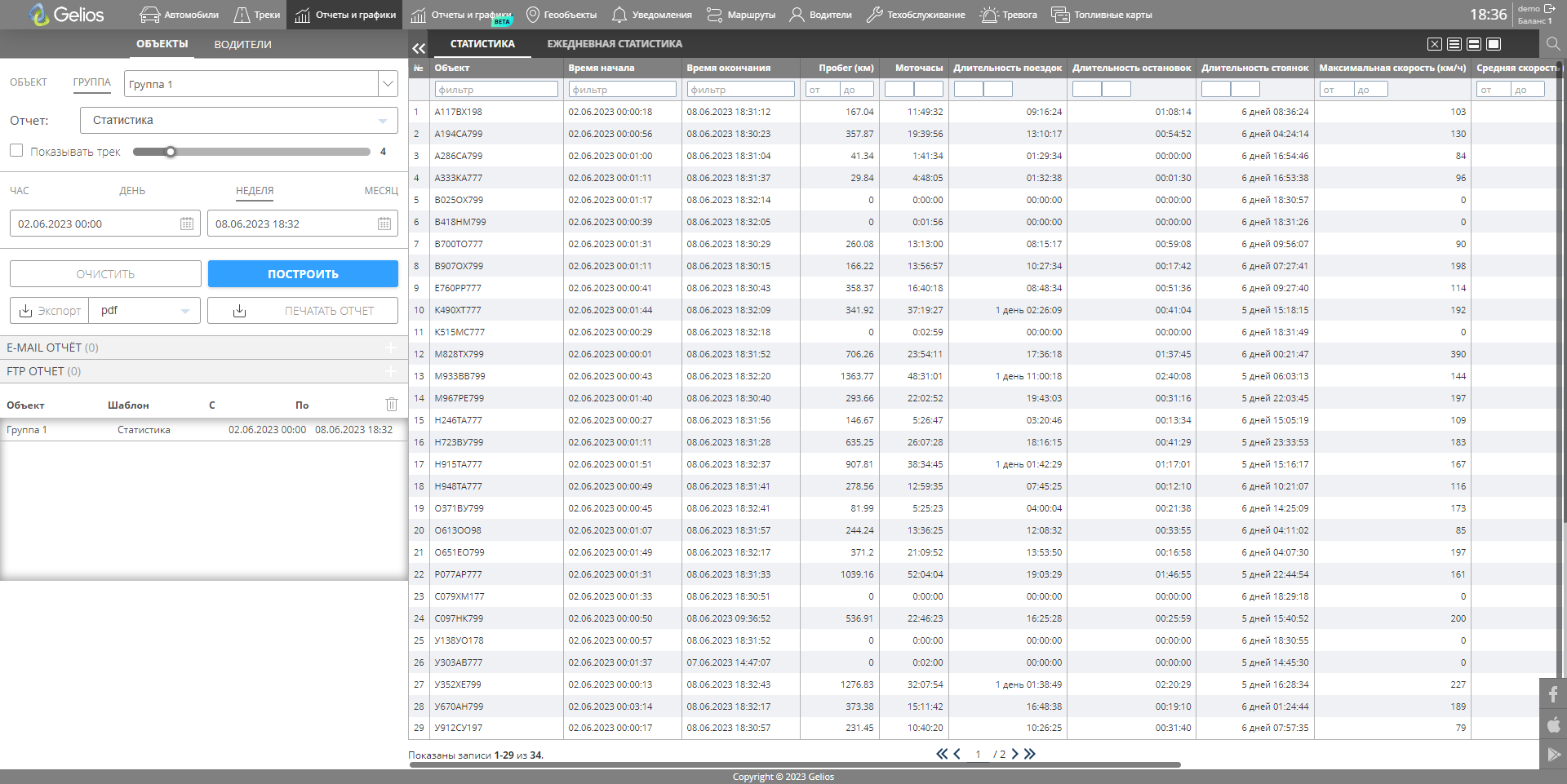Go to the last page of results

click(x=1030, y=754)
